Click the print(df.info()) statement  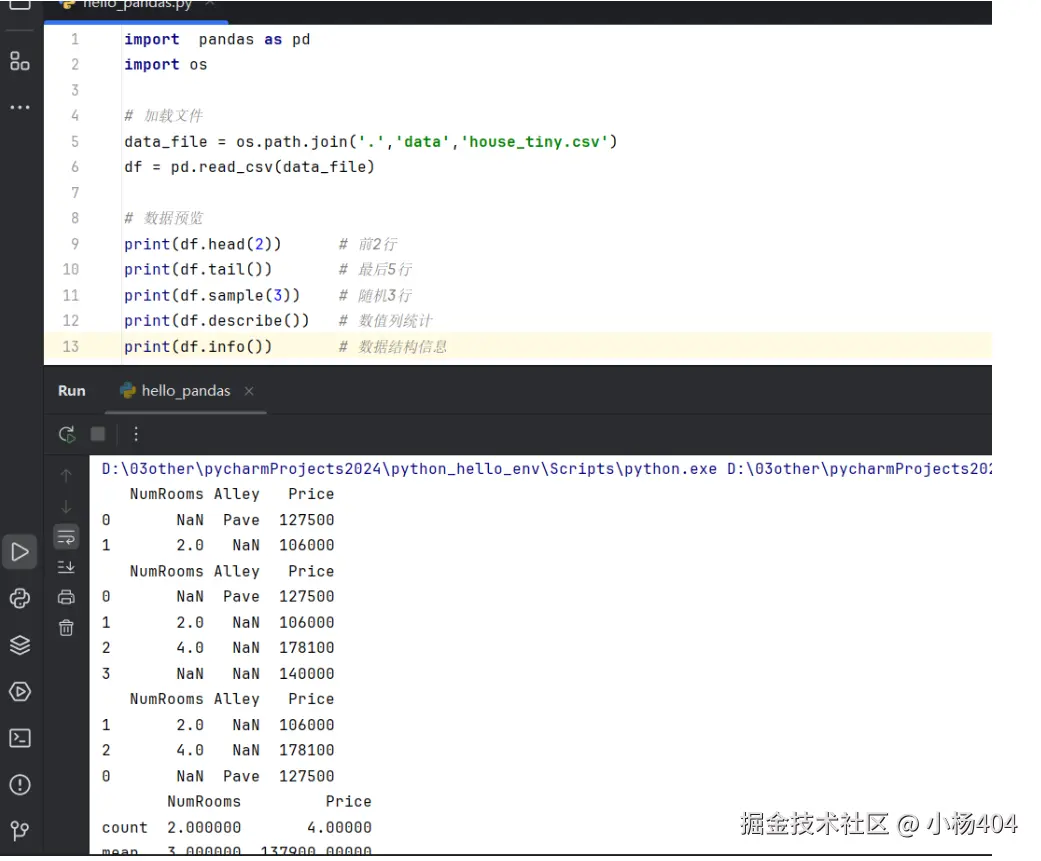198,347
